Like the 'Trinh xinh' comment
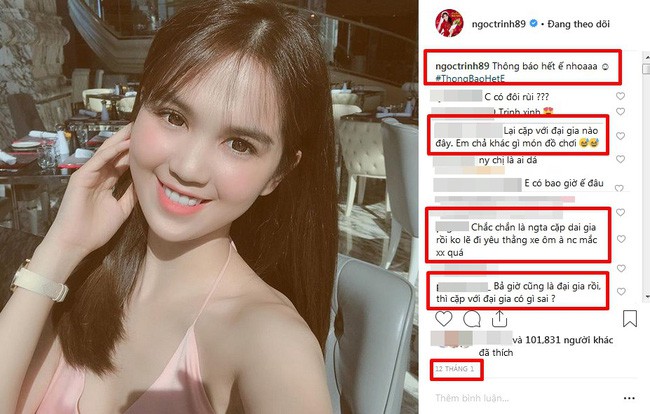This screenshot has height=414, width=650. tap(620, 111)
